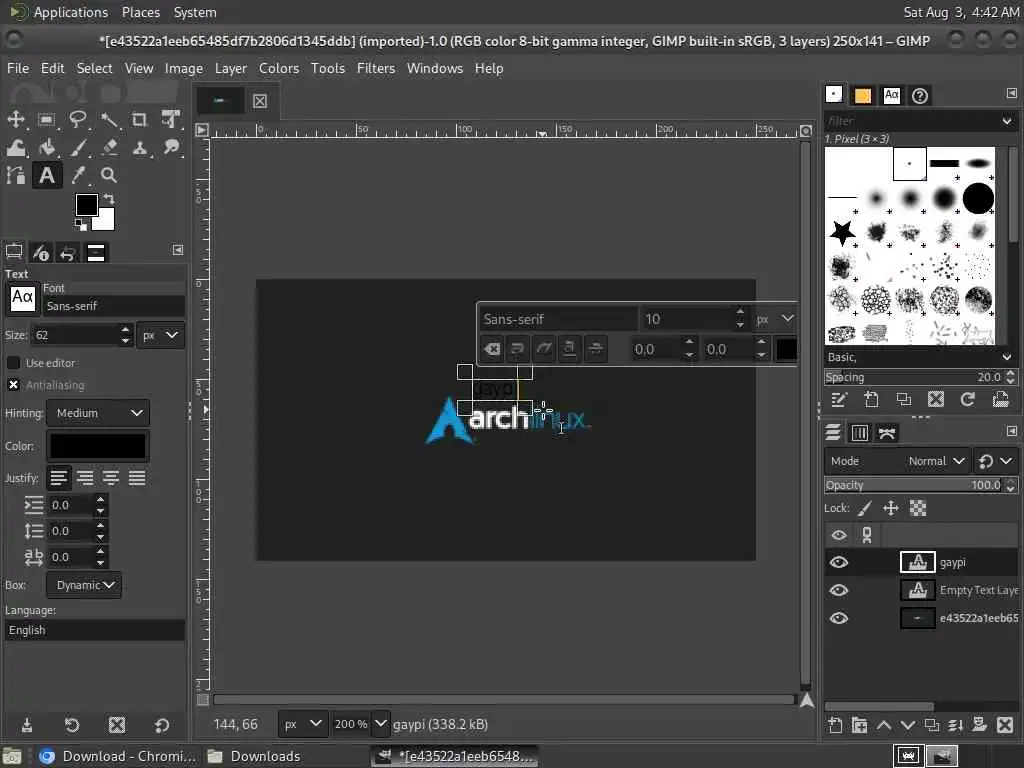Select the Unified Transform tool
Image resolution: width=1024 pixels, height=768 pixels.
point(171,119)
